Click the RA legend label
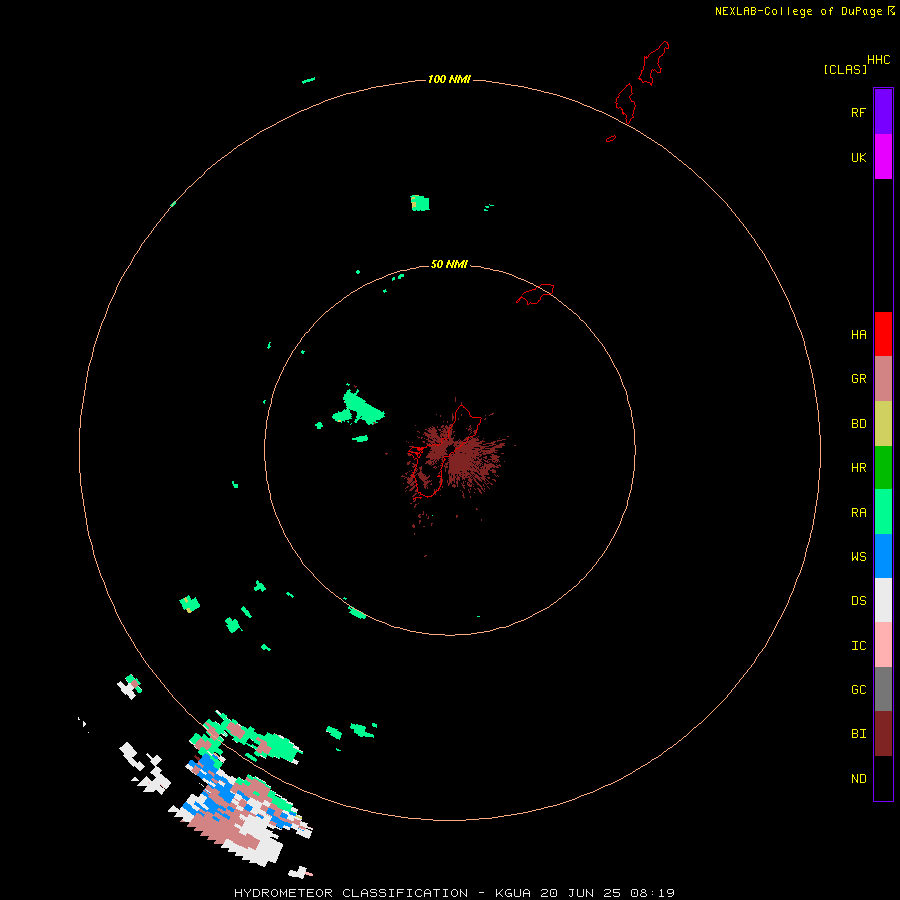The image size is (900, 900). [858, 513]
